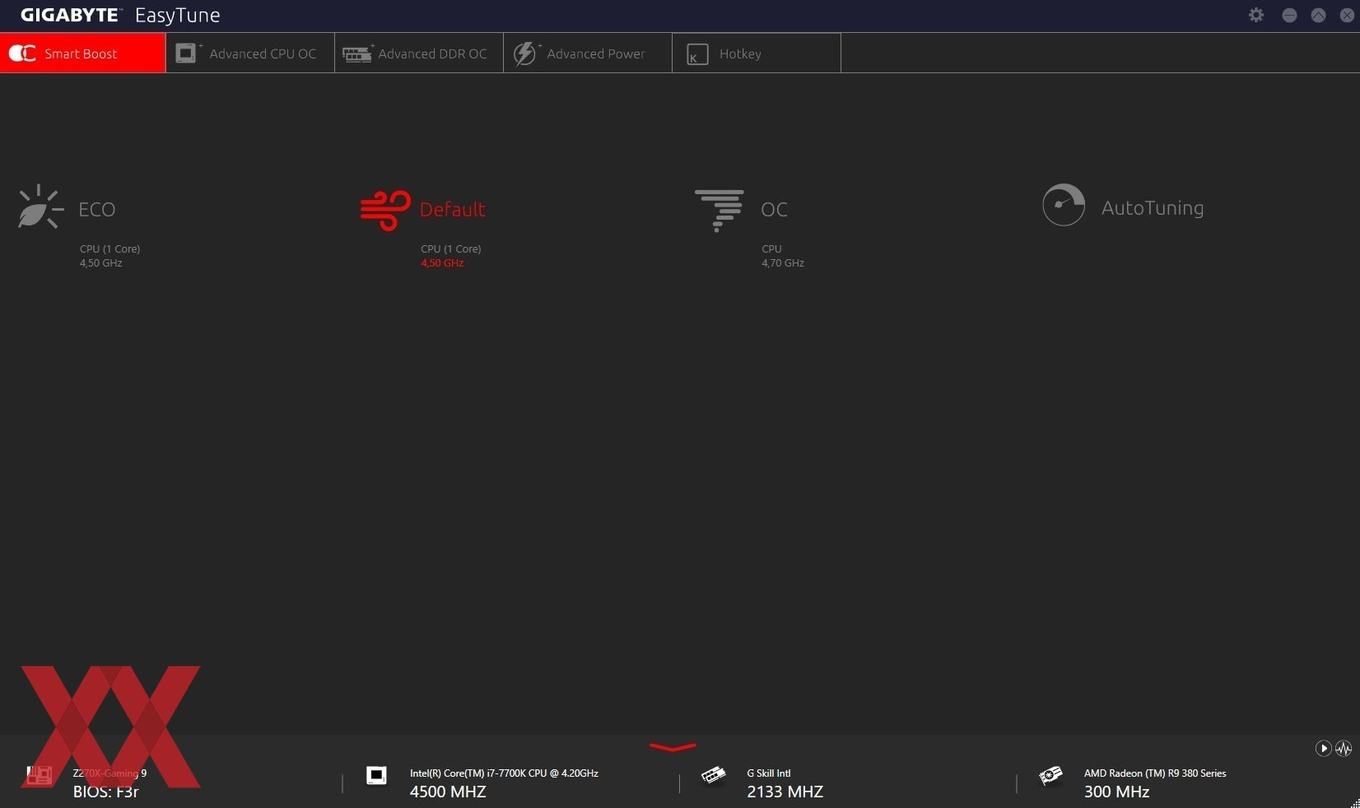The height and width of the screenshot is (808, 1360).
Task: Click the Smart Boost tab icon
Action: [22, 53]
